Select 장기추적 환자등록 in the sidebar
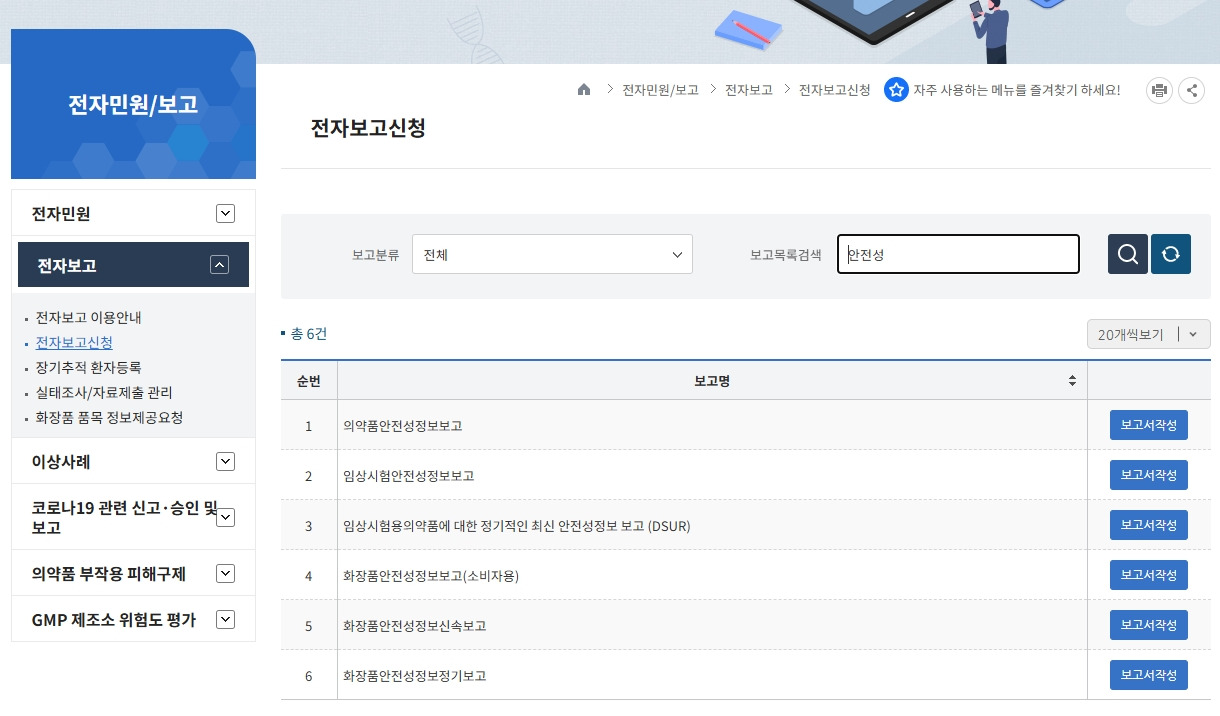 click(87, 367)
